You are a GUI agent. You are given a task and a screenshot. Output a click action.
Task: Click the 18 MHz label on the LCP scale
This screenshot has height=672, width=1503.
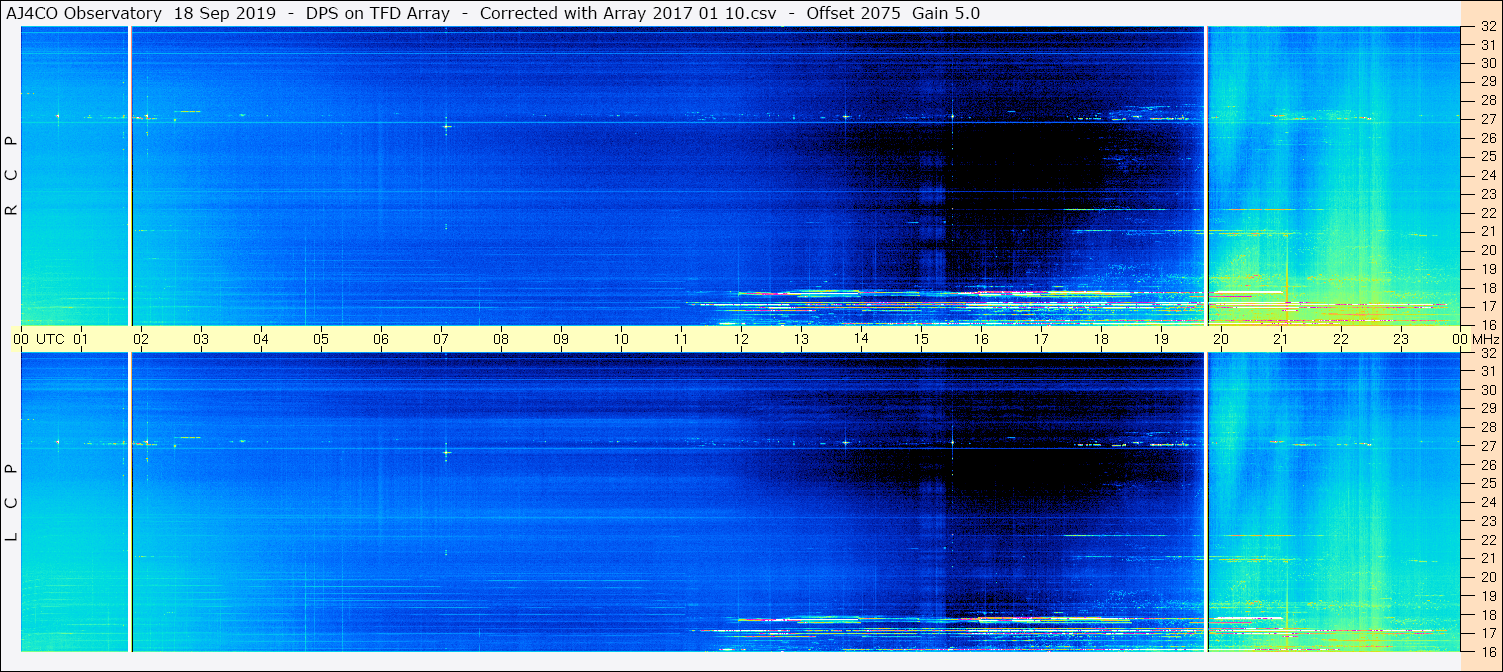coord(1487,615)
